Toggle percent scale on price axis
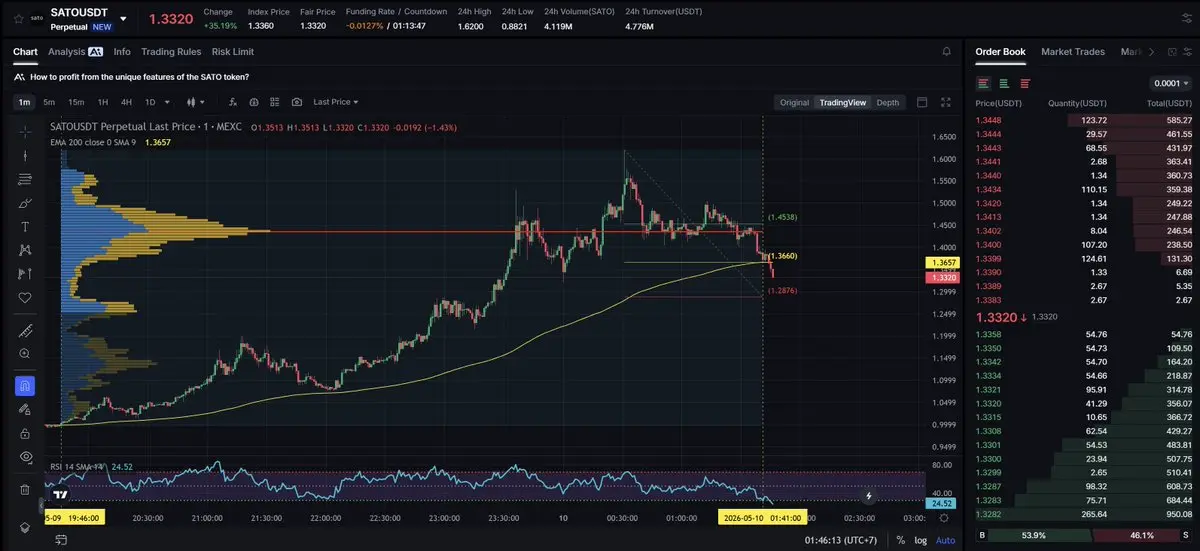 901,540
